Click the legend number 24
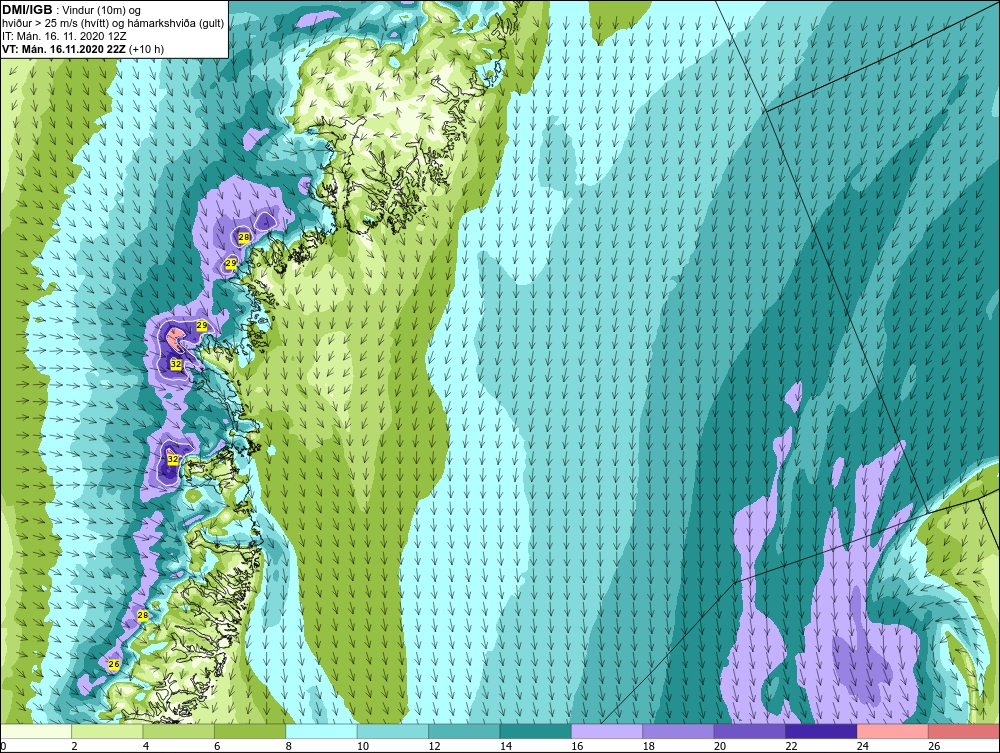Viewport: 1000px width, 753px height. 863,746
